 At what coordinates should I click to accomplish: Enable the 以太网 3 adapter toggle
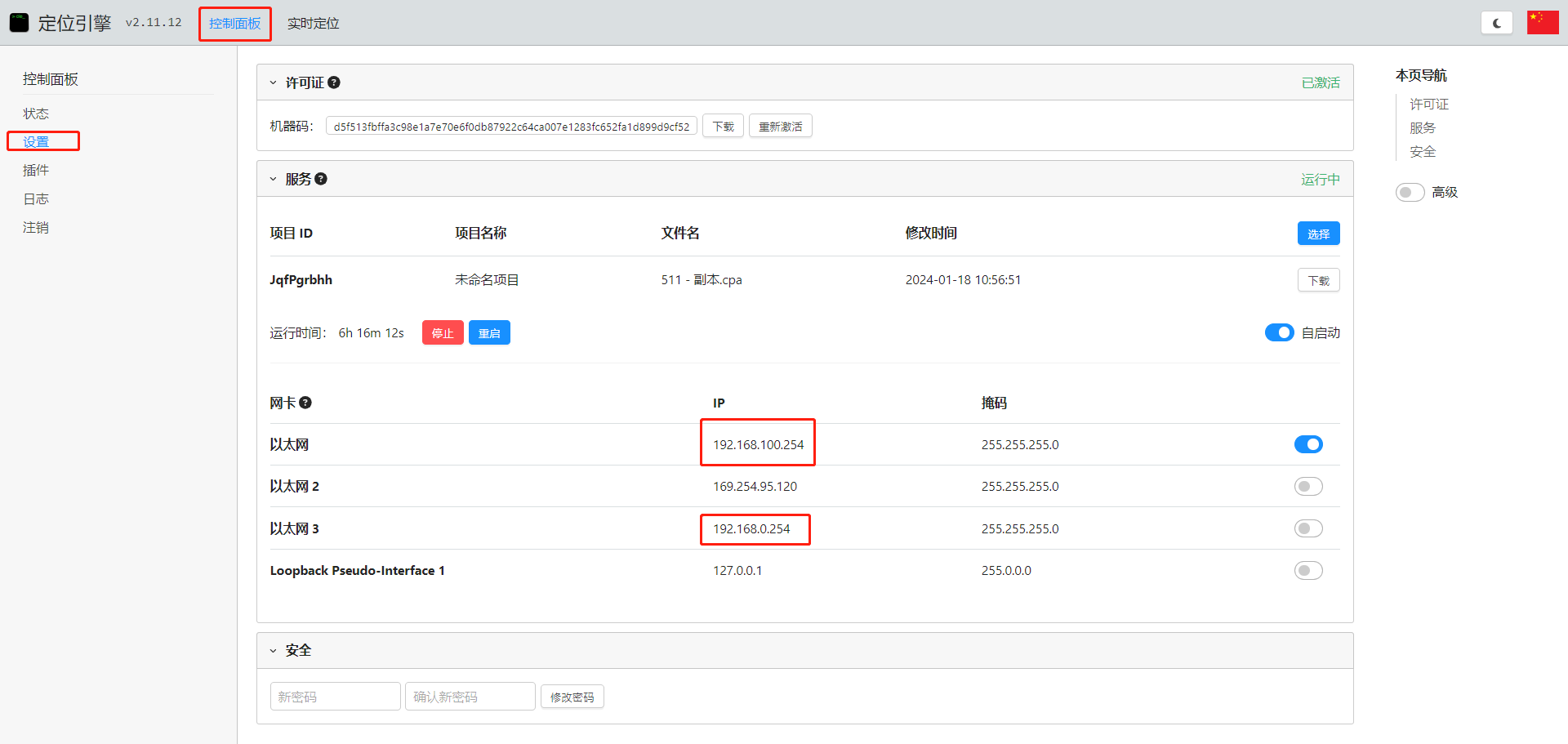[x=1307, y=528]
